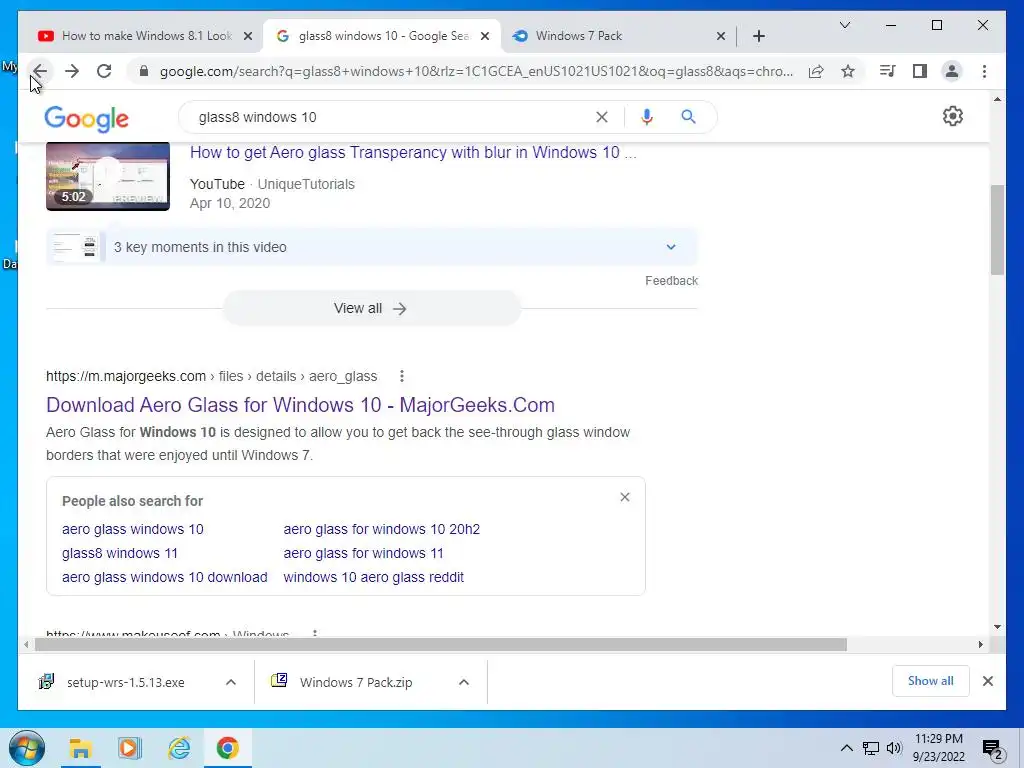This screenshot has height=768, width=1024.
Task: Click the address bar URL
Action: 477,71
